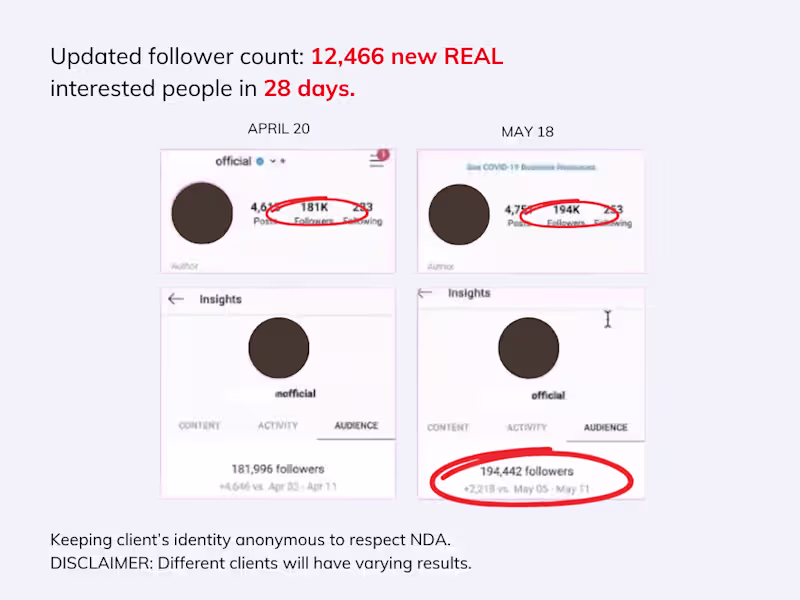Click the May 18 profile picture
This screenshot has height=600, width=800.
[x=459, y=215]
